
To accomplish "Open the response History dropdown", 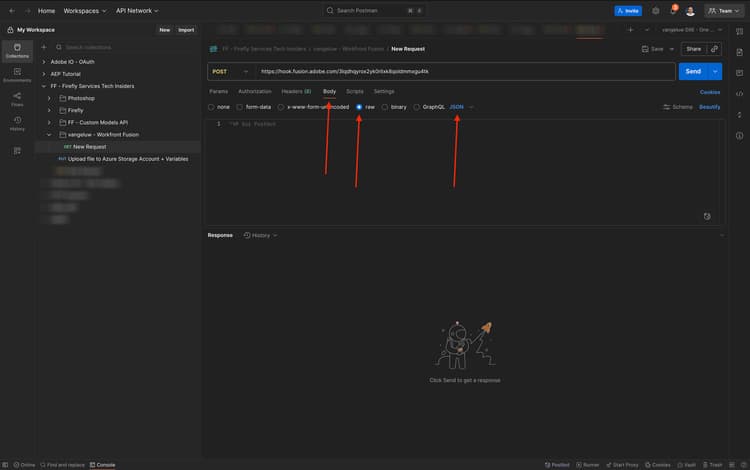I will click(x=260, y=235).
